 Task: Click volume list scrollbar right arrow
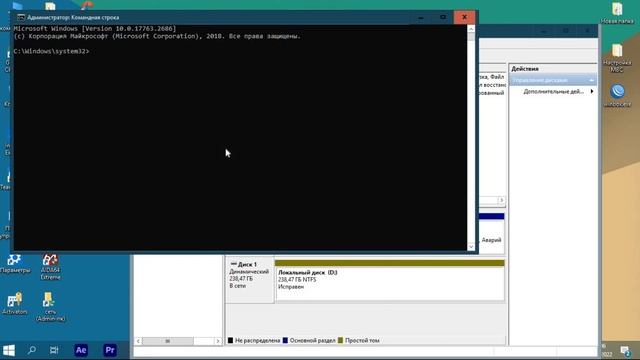pyautogui.click(x=501, y=200)
